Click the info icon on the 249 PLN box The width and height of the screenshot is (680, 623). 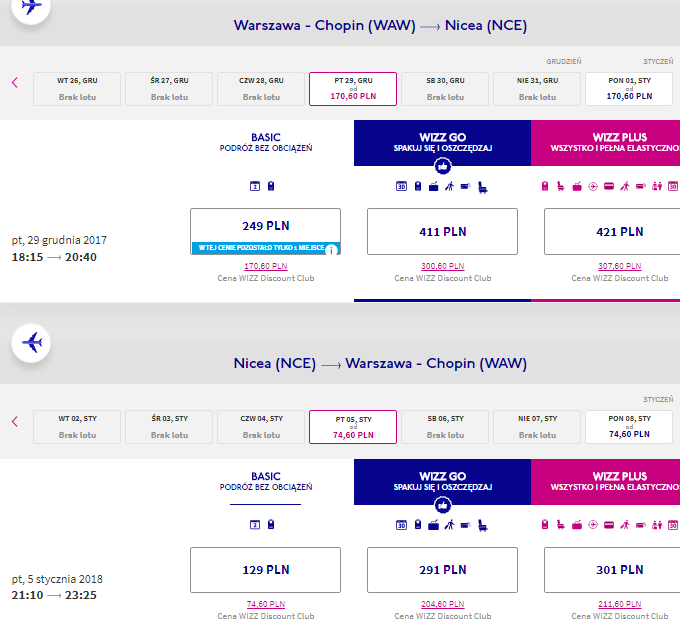(x=331, y=250)
